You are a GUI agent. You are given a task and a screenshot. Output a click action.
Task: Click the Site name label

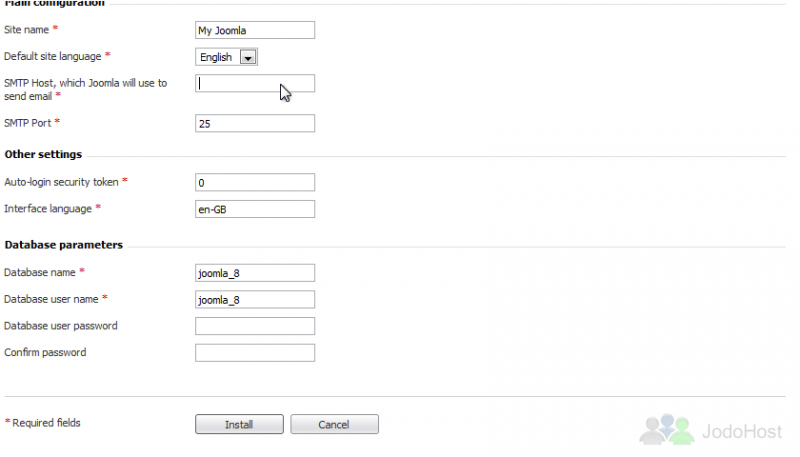[27, 30]
